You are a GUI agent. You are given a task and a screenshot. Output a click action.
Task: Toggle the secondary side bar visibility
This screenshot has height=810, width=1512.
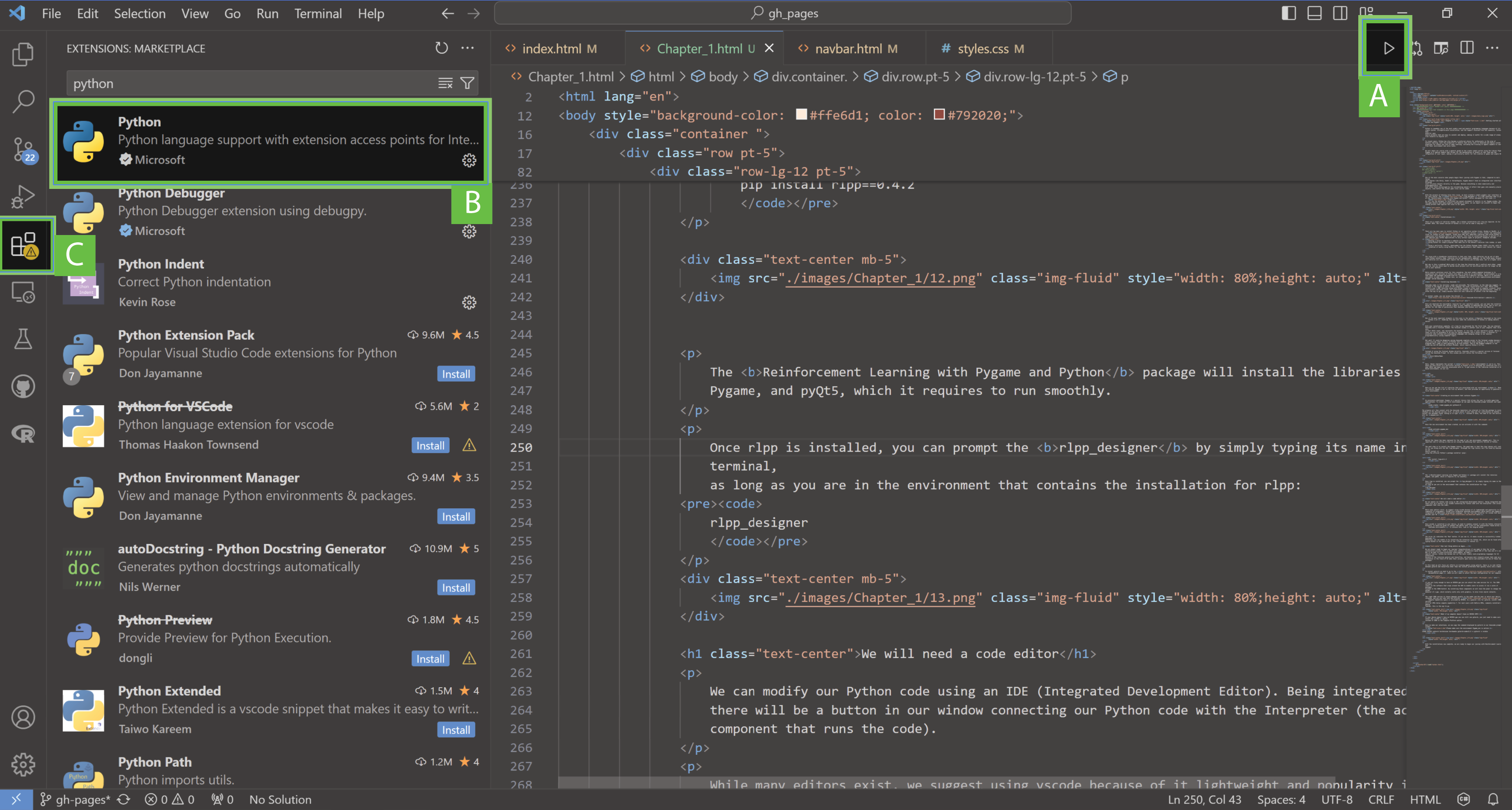(x=1341, y=13)
